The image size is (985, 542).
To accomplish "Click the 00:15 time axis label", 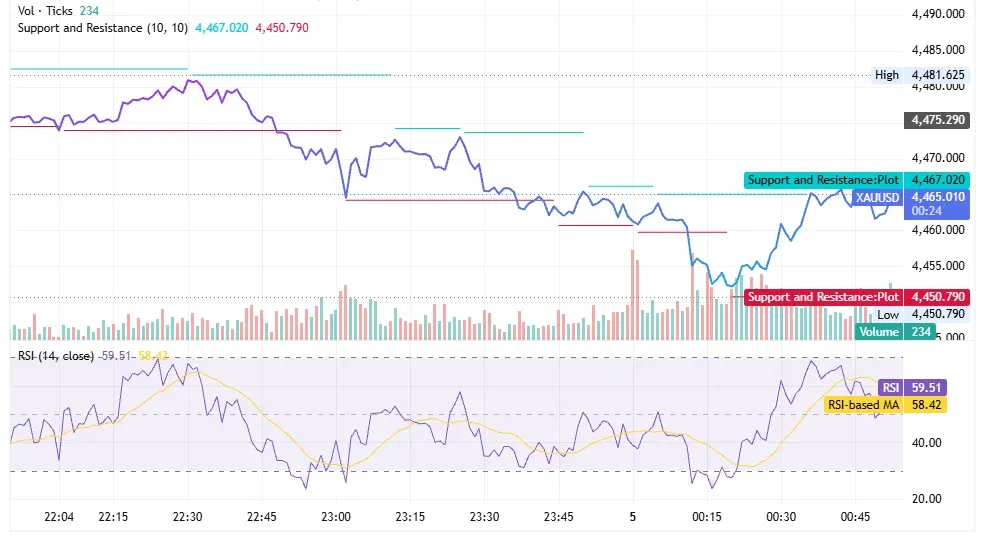I will [707, 517].
